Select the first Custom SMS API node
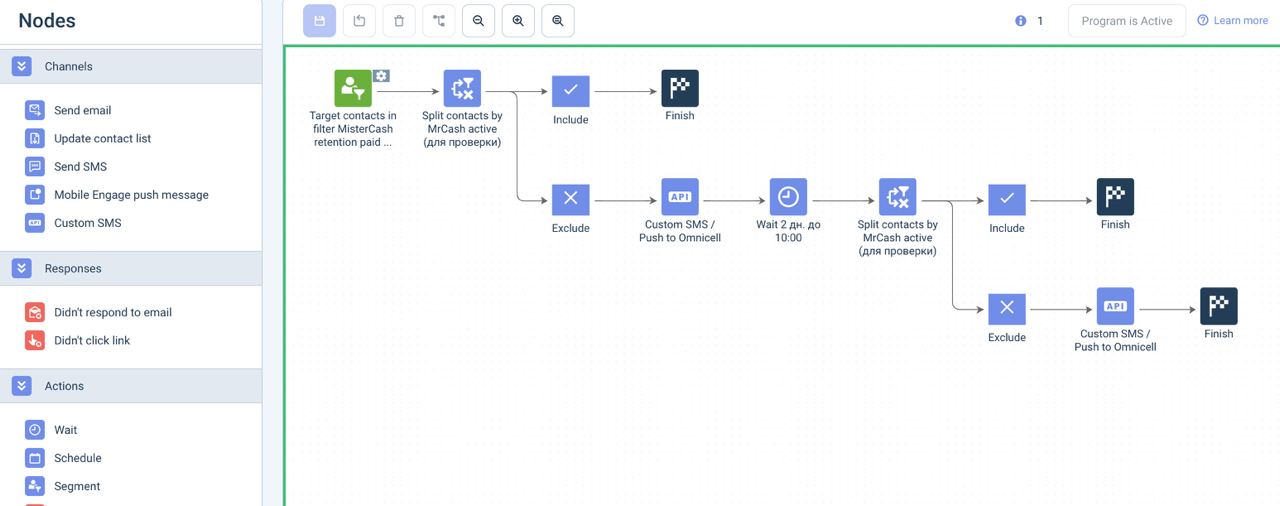The height and width of the screenshot is (506, 1280). pos(680,197)
